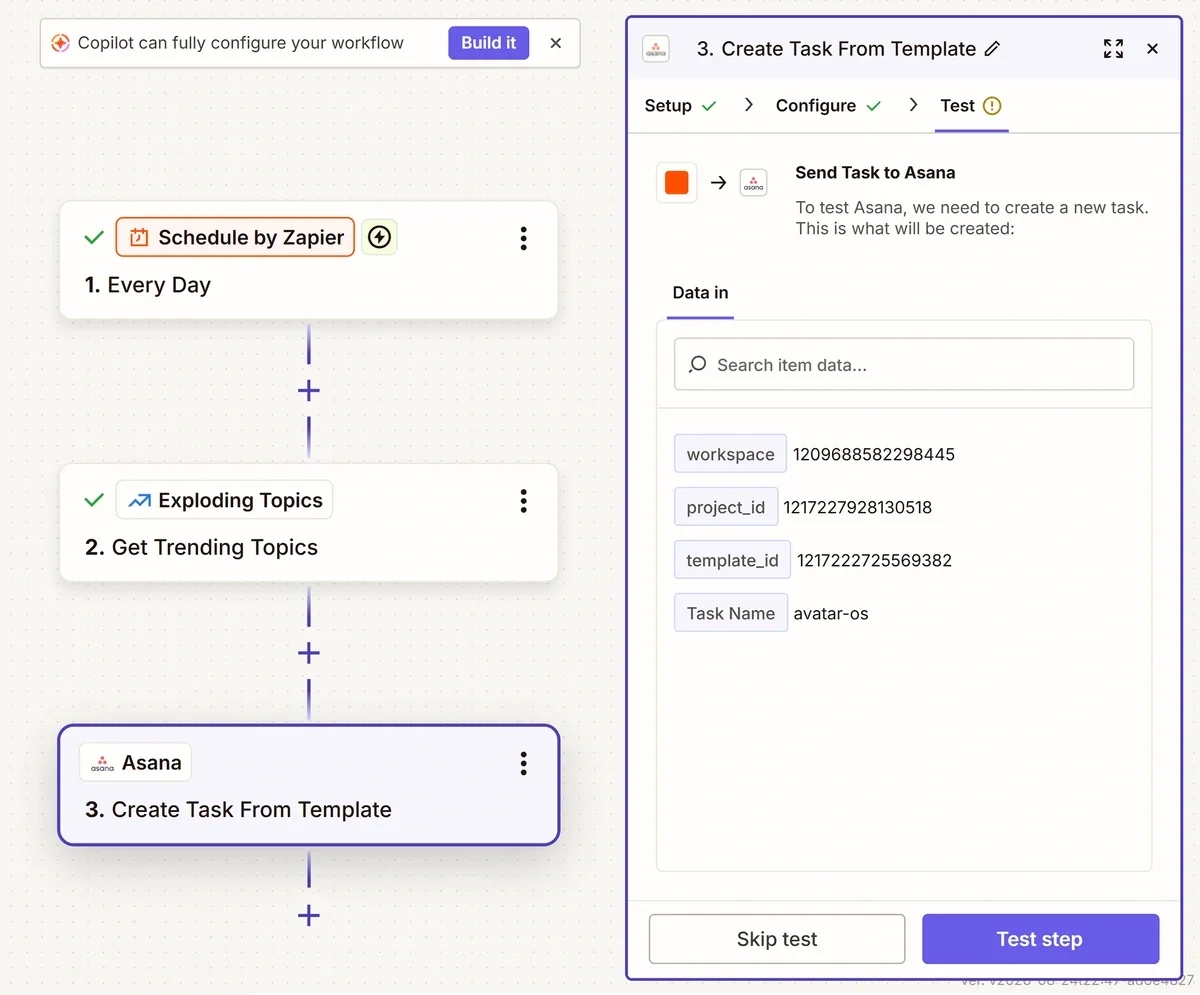Select the avatar-os task name value

[x=831, y=614]
